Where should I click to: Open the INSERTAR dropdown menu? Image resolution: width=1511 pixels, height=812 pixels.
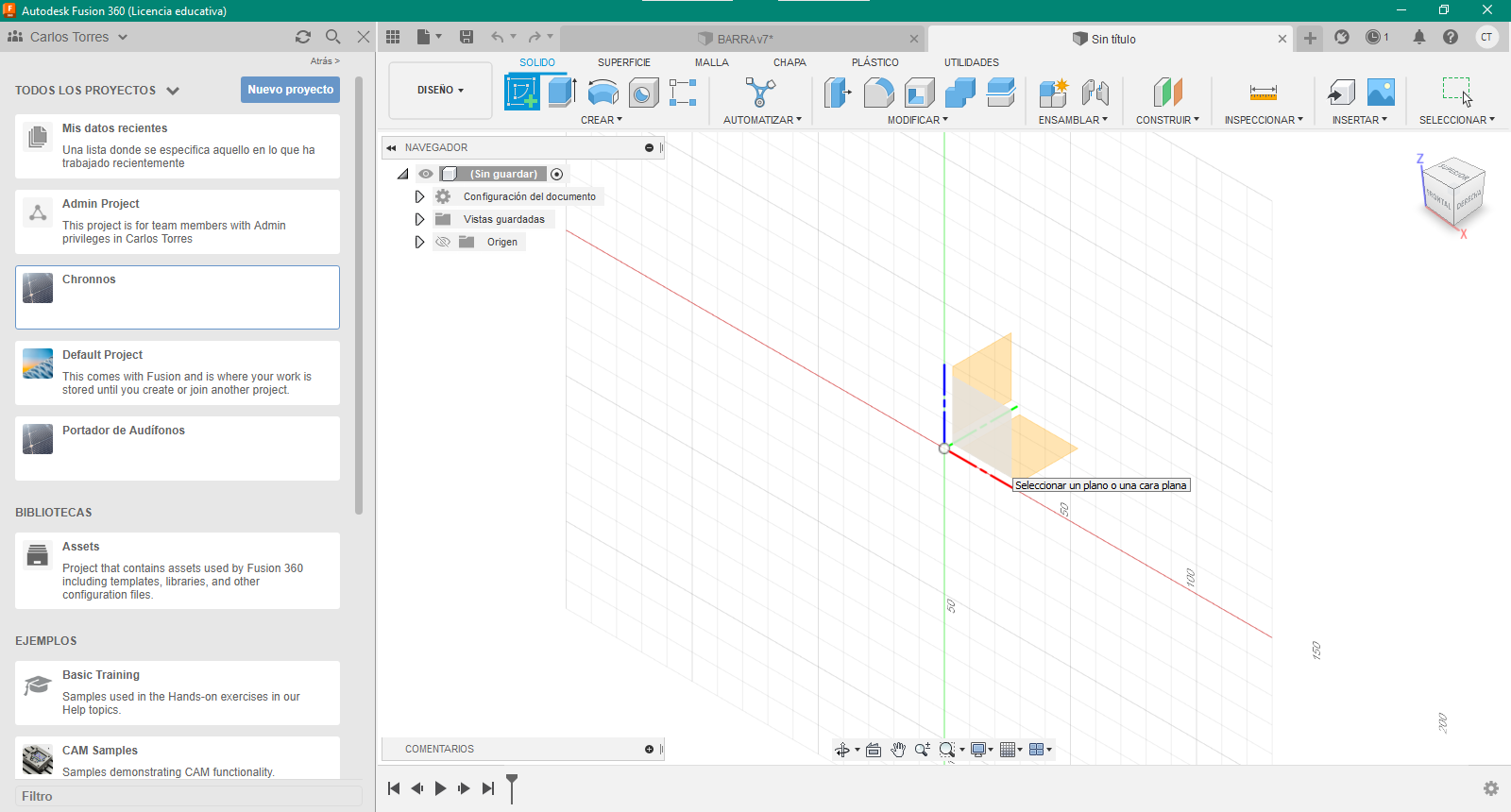point(1360,120)
